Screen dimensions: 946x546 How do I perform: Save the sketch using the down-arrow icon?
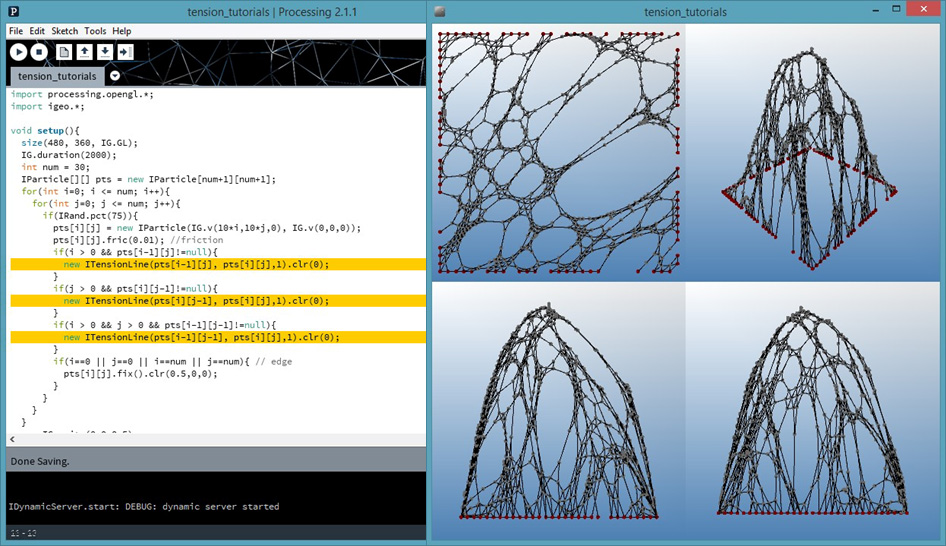tap(105, 51)
